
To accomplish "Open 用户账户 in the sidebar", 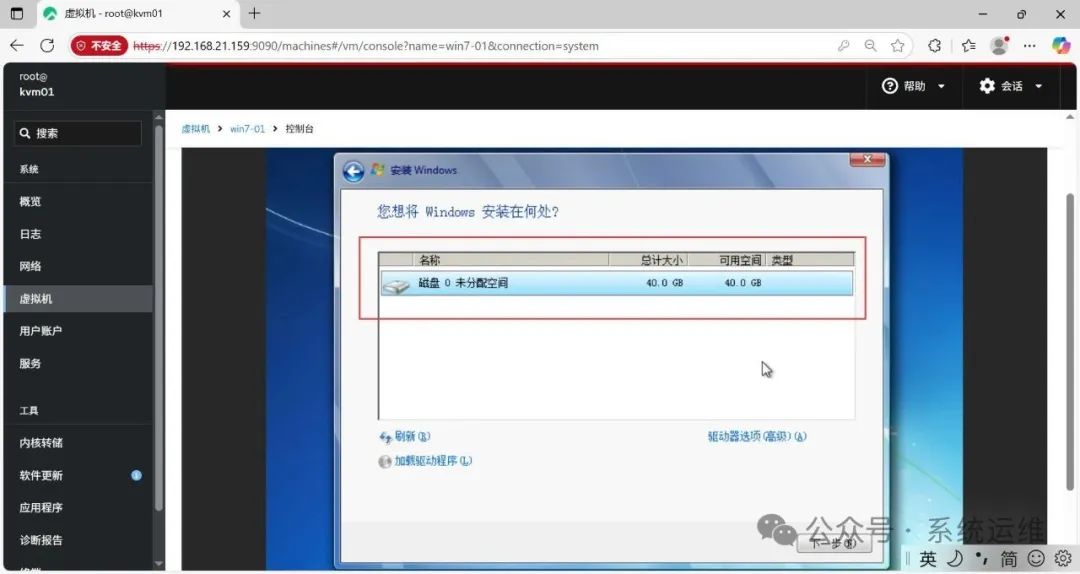I will [x=78, y=331].
